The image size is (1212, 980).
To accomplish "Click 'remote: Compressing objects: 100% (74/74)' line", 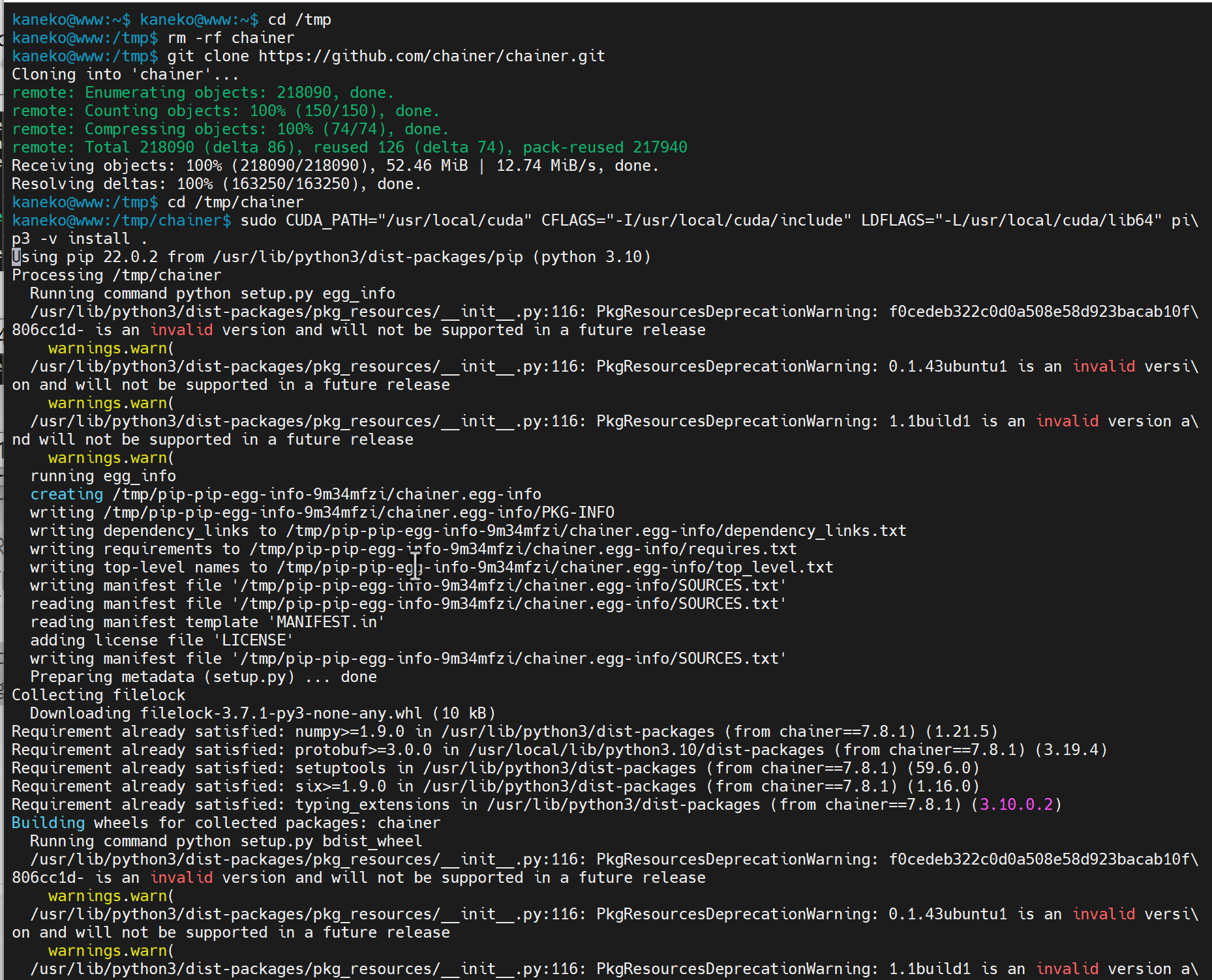I will (230, 129).
